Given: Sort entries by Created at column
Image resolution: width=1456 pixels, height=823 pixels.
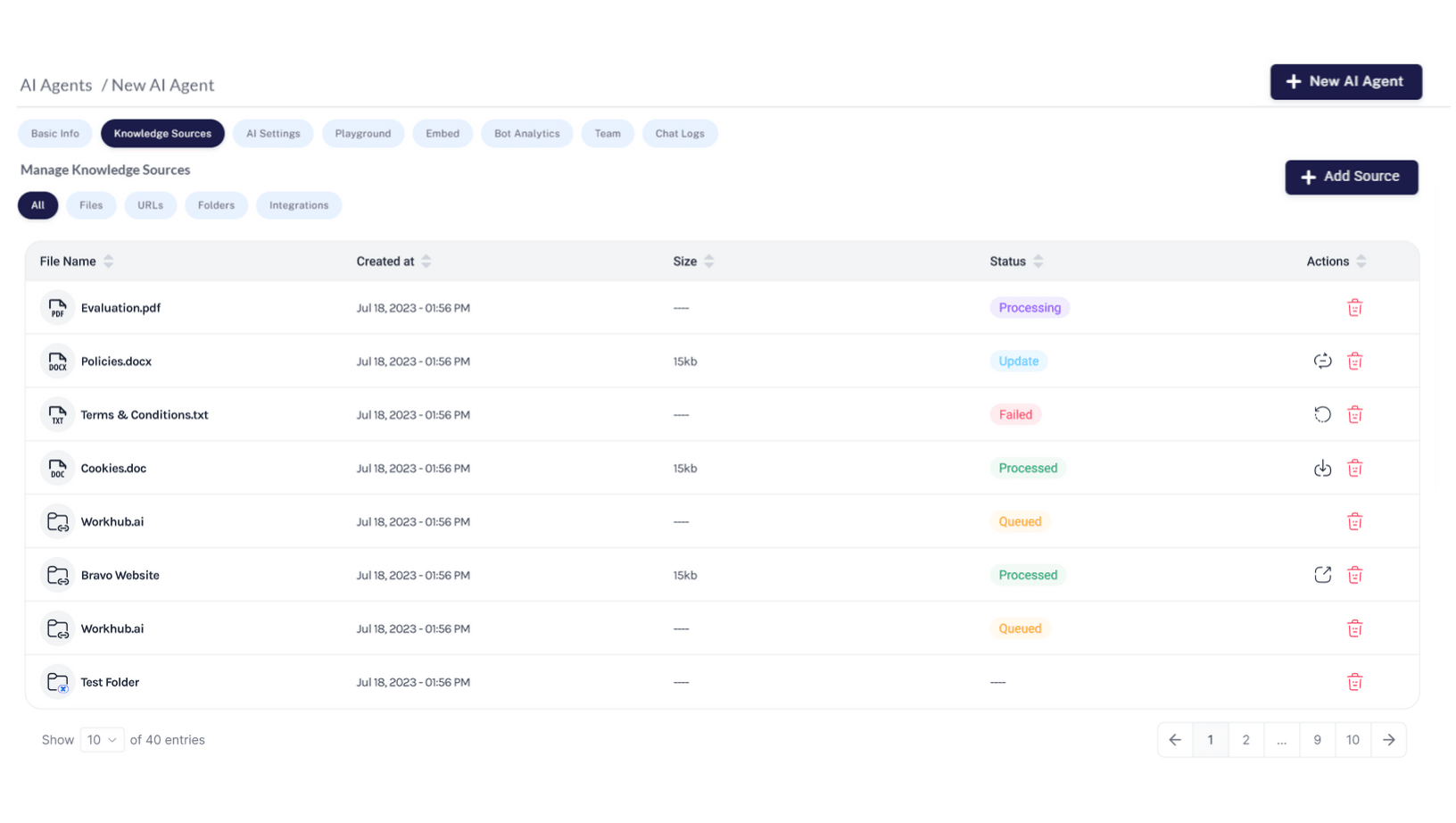Looking at the screenshot, I should tap(426, 261).
